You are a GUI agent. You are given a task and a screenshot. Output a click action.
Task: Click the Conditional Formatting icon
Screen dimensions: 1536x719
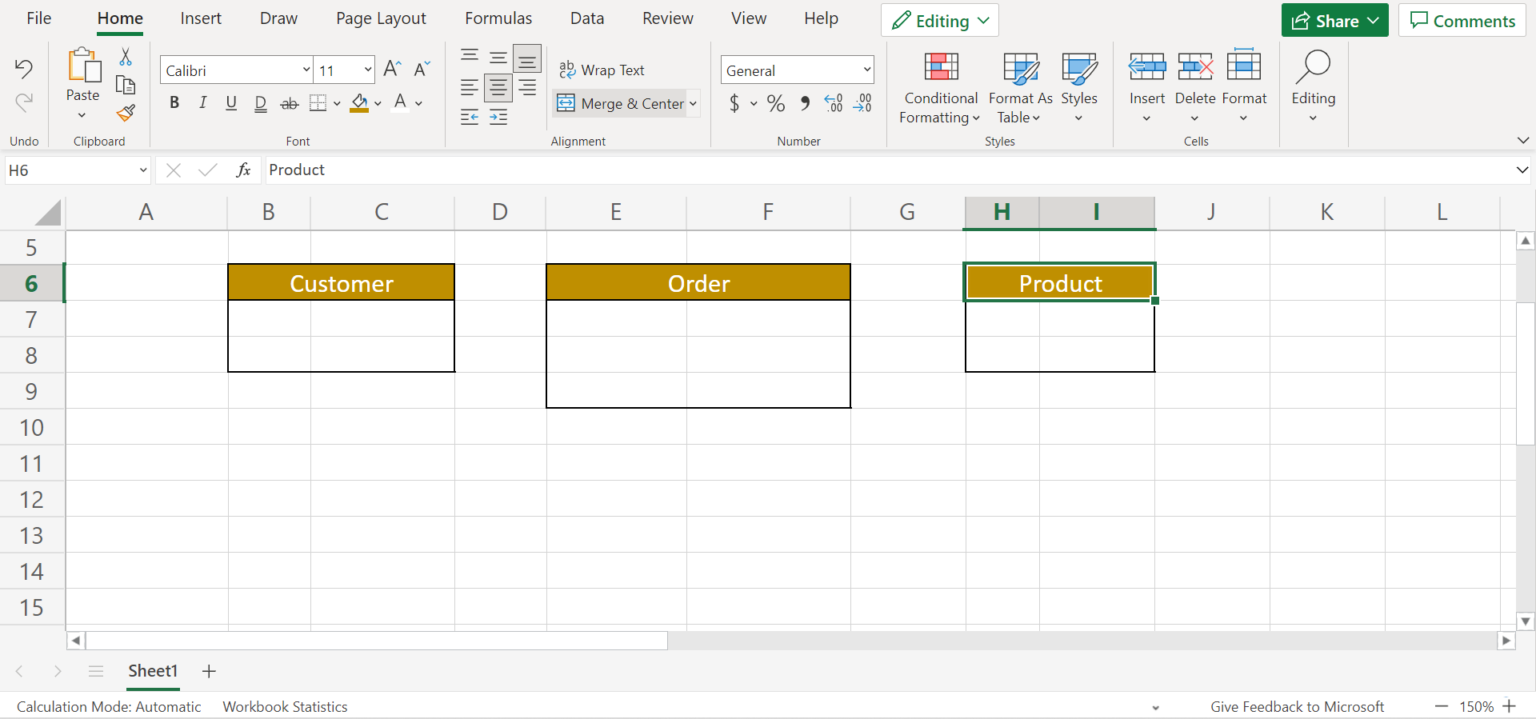(x=940, y=68)
